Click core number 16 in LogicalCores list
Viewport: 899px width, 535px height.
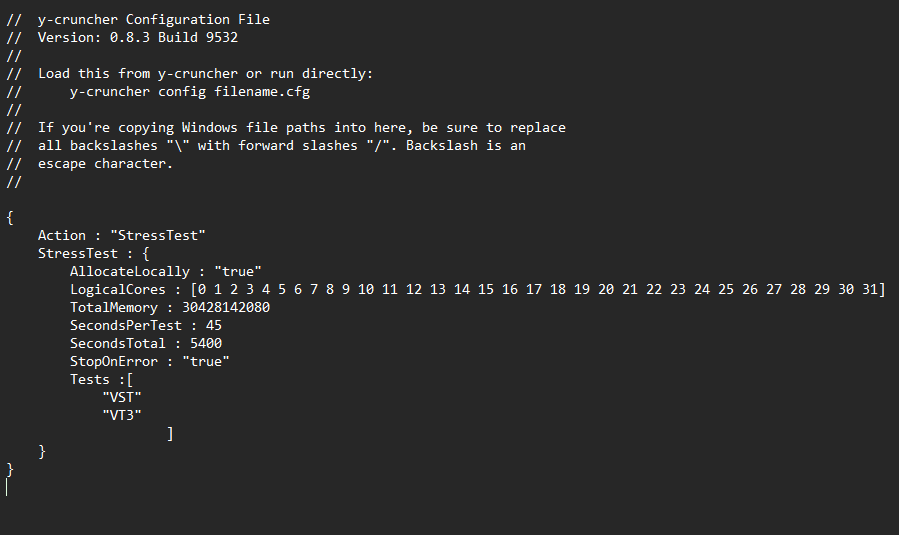coord(510,289)
